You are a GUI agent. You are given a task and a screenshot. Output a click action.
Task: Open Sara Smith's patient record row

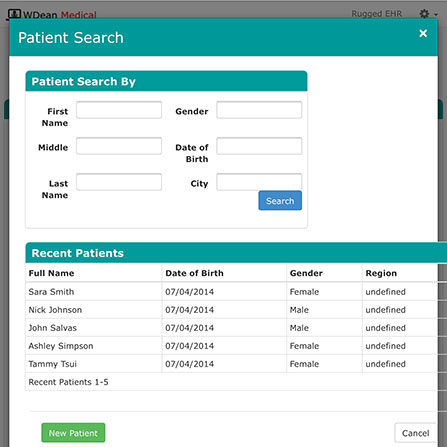click(x=231, y=292)
